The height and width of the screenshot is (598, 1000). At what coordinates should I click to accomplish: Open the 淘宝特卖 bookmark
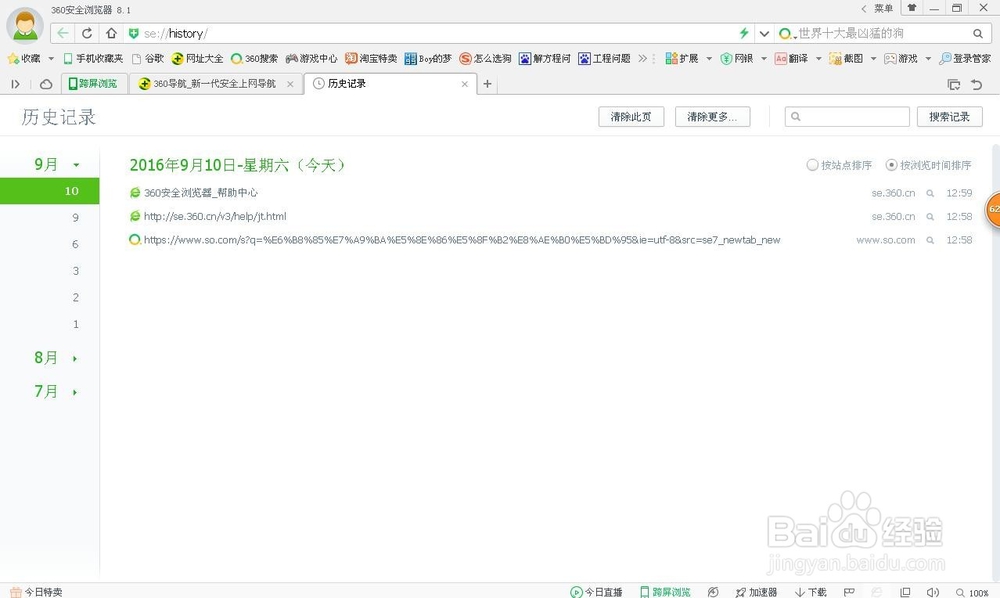(x=371, y=59)
